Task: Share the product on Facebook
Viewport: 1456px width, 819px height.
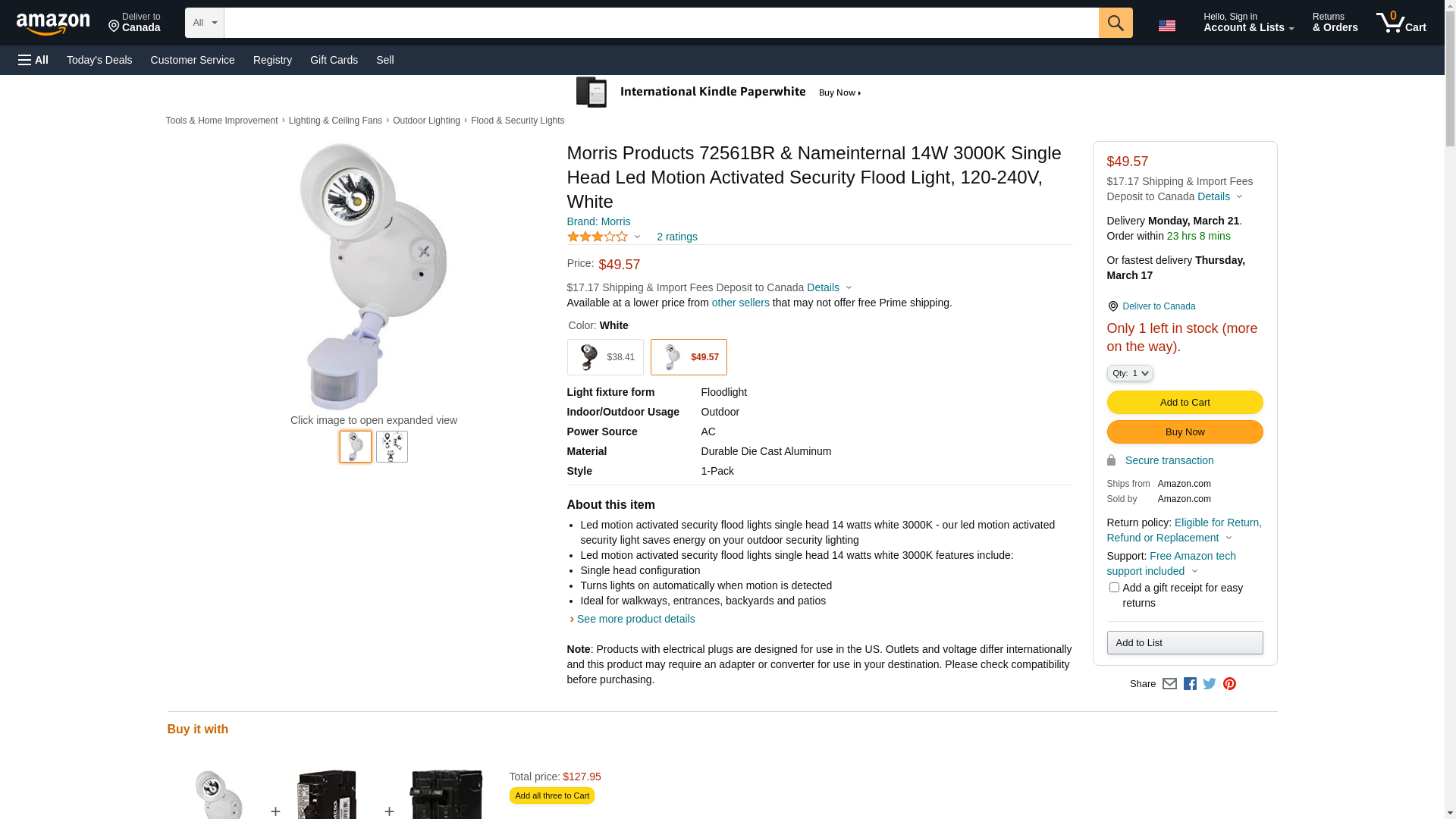Action: coord(1190,684)
